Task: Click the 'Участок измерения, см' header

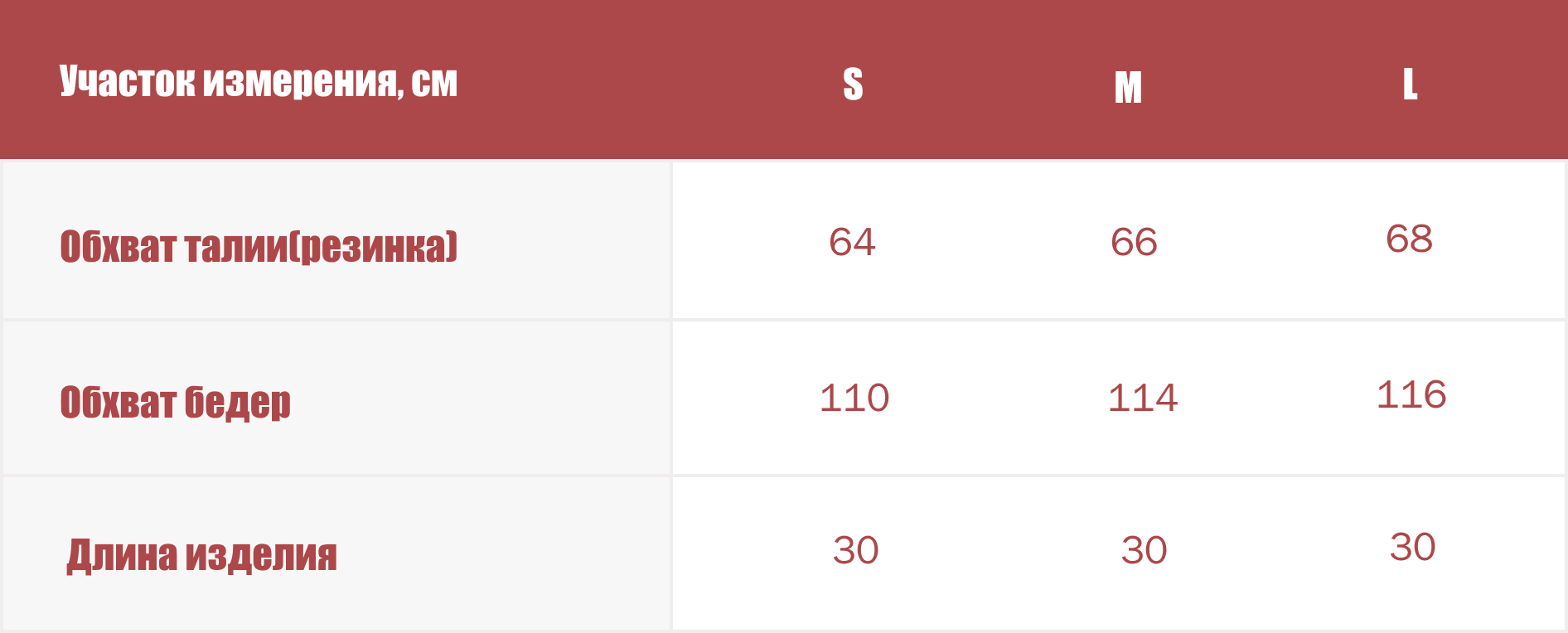Action: 259,81
